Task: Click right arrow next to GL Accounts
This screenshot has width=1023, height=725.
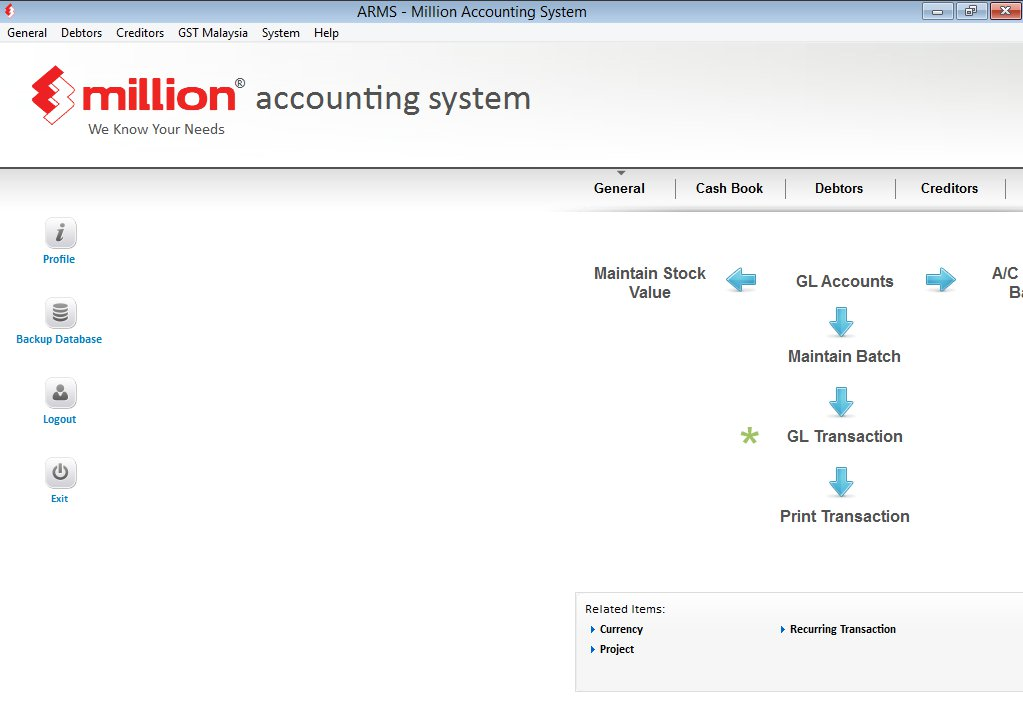Action: (x=940, y=281)
